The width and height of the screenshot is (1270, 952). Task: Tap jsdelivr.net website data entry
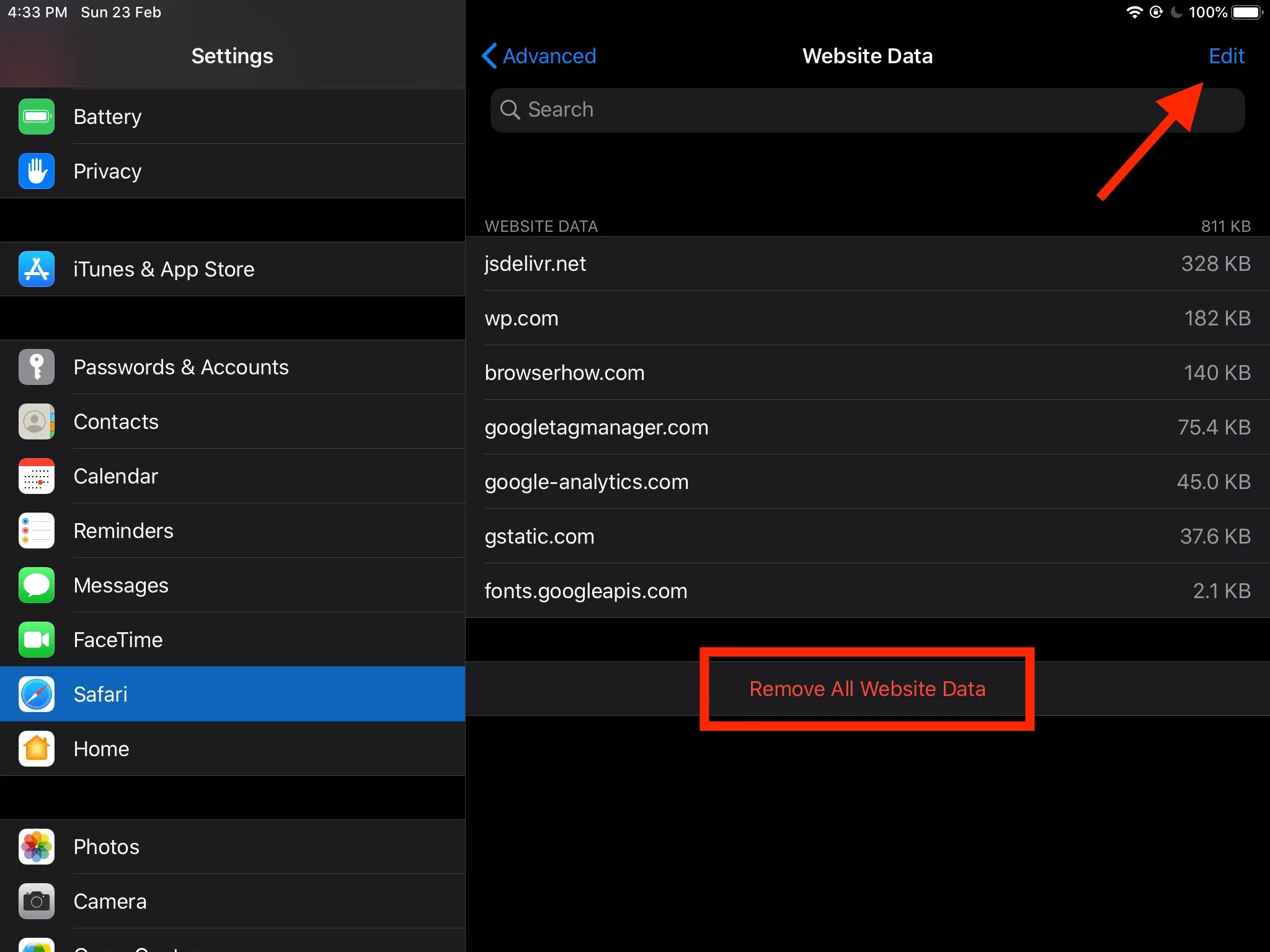tap(868, 263)
